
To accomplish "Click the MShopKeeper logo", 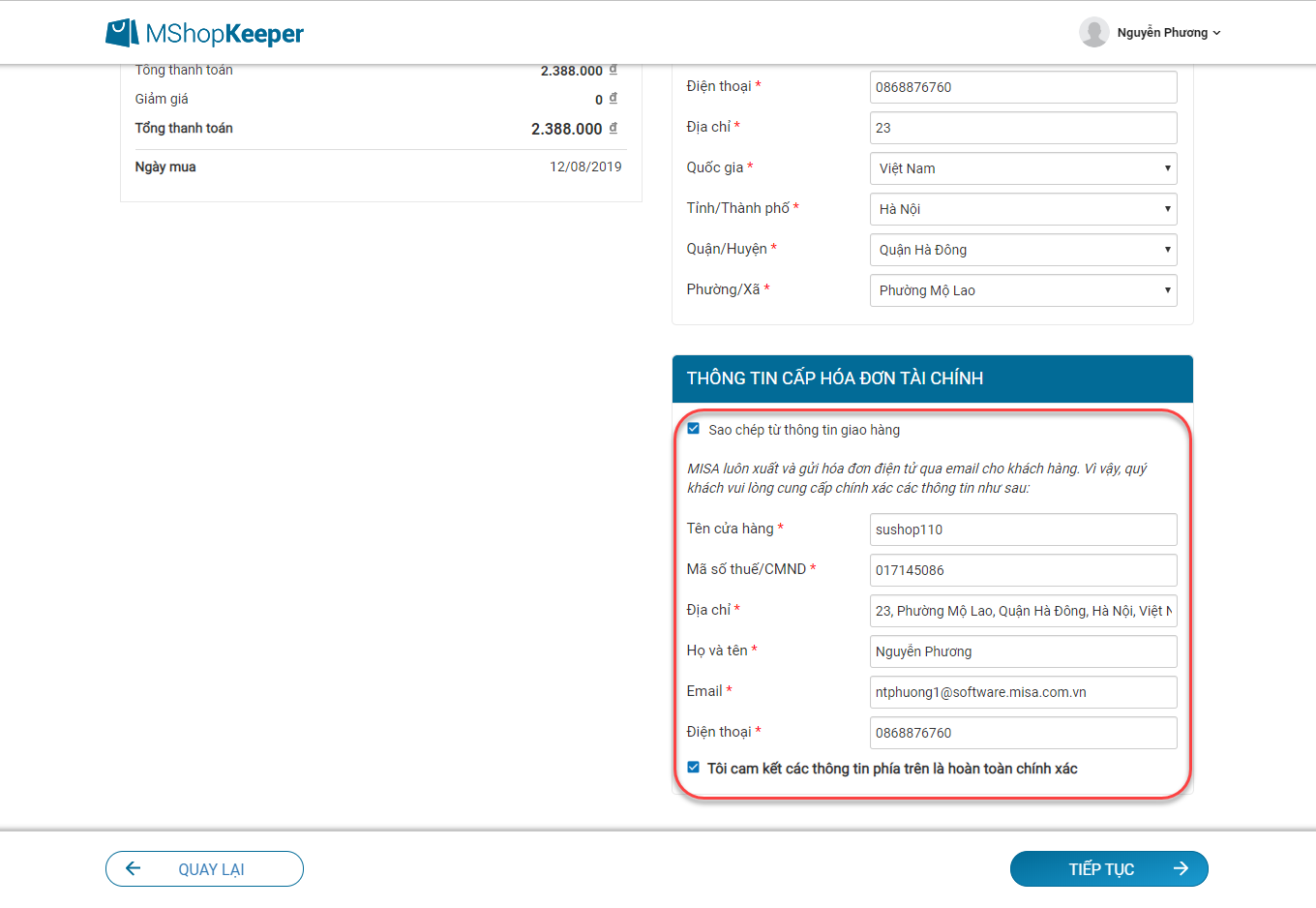I will [x=204, y=33].
